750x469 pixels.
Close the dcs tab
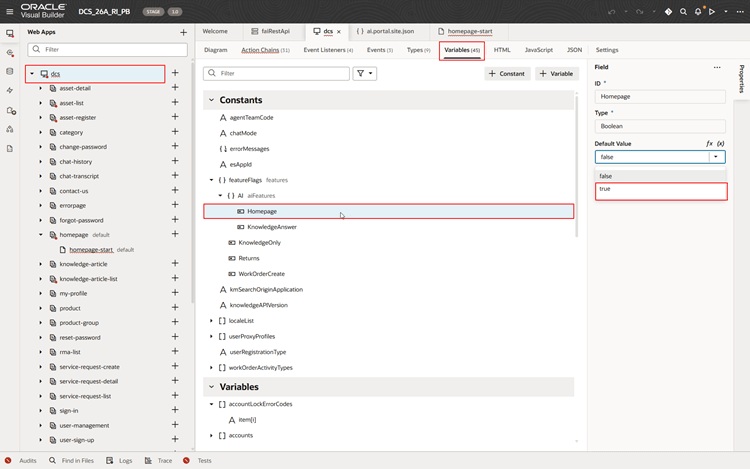click(x=339, y=32)
